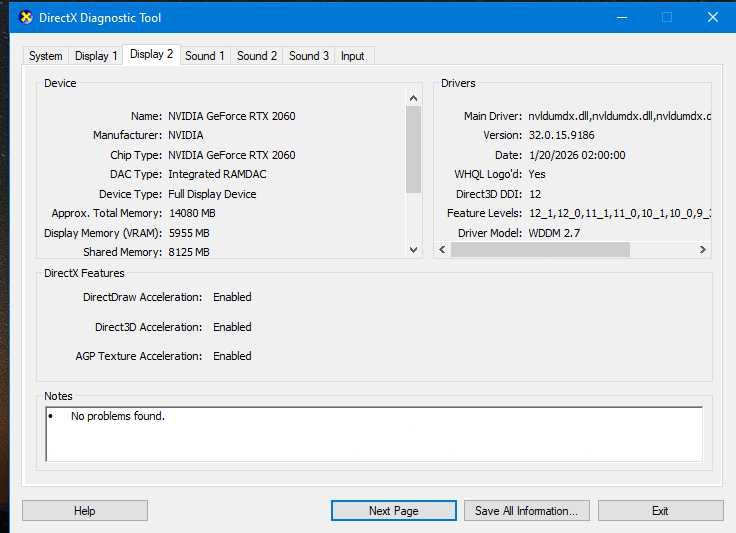736x533 pixels.
Task: Click Device list scroll down arrow
Action: point(414,249)
